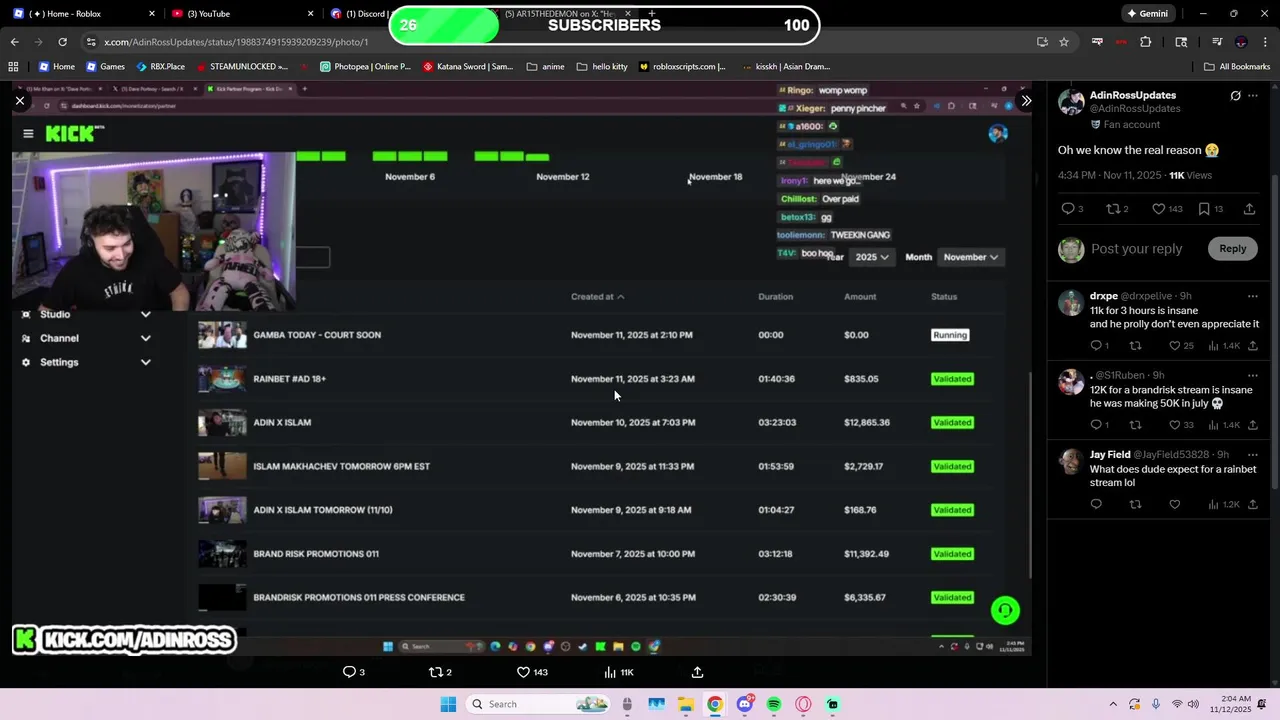Click the Running status badge for GAMBA TODAY

(950, 335)
